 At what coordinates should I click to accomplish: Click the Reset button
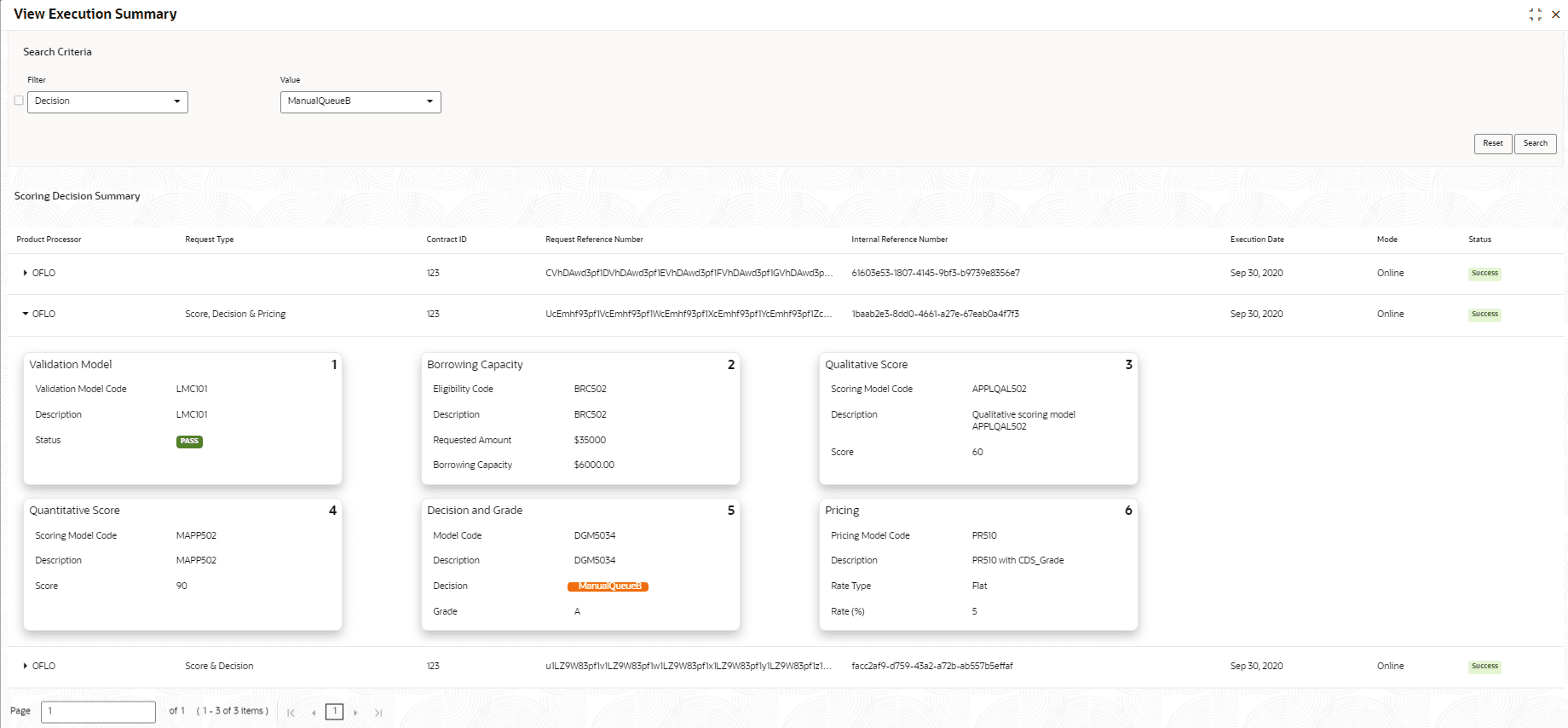[1493, 143]
